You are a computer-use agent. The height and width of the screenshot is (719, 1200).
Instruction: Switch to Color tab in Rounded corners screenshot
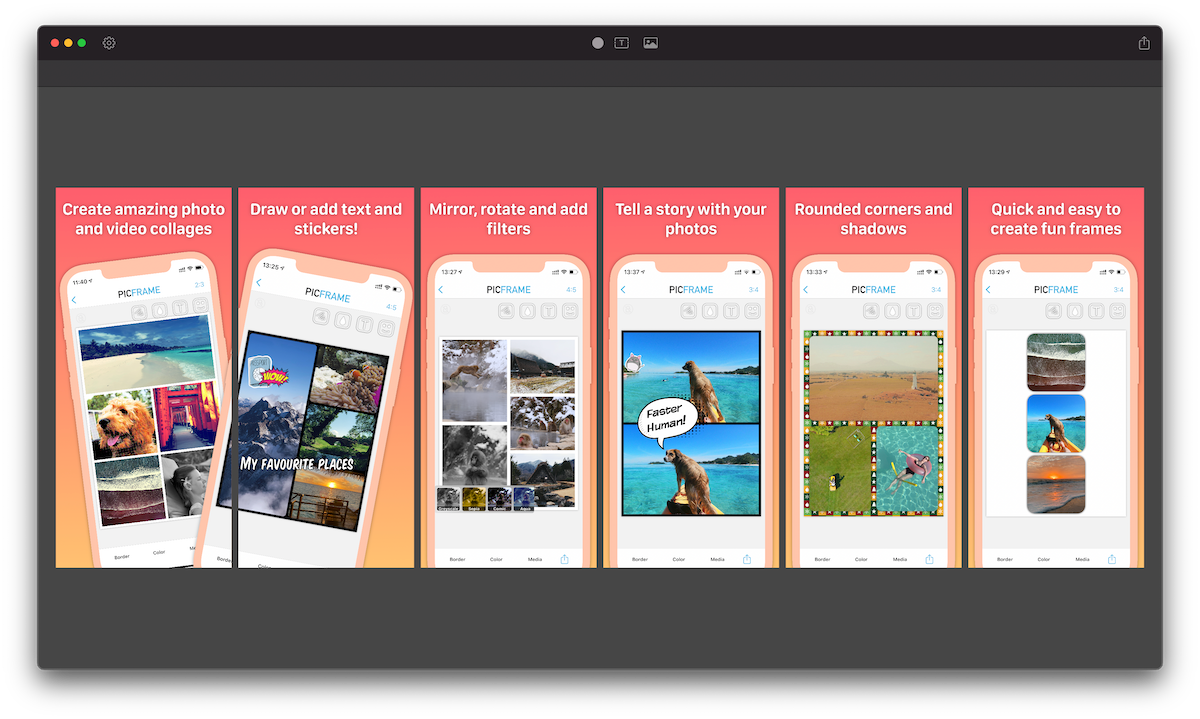pos(861,559)
